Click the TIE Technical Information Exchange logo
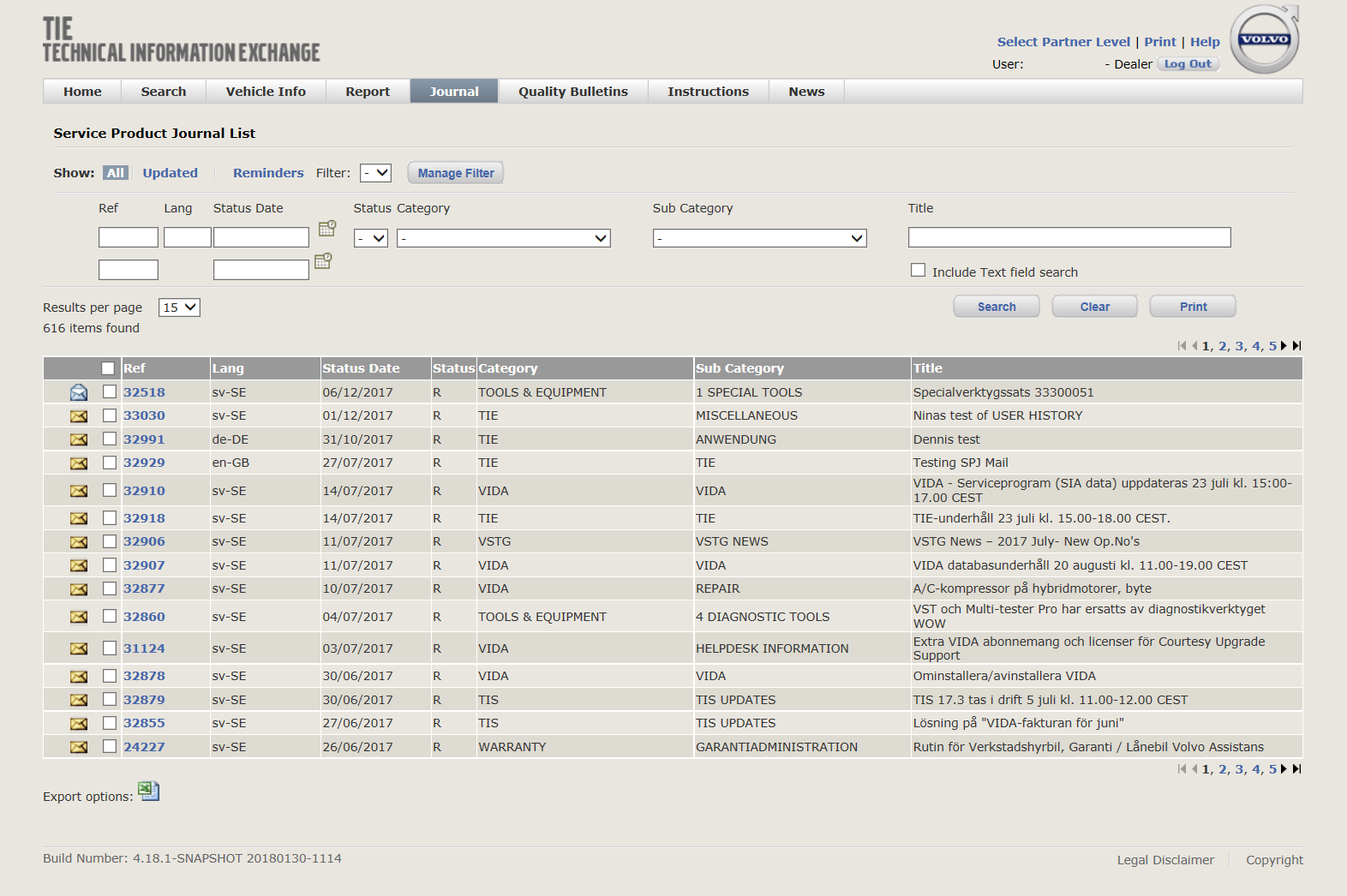This screenshot has height=896, width=1347. tap(181, 40)
